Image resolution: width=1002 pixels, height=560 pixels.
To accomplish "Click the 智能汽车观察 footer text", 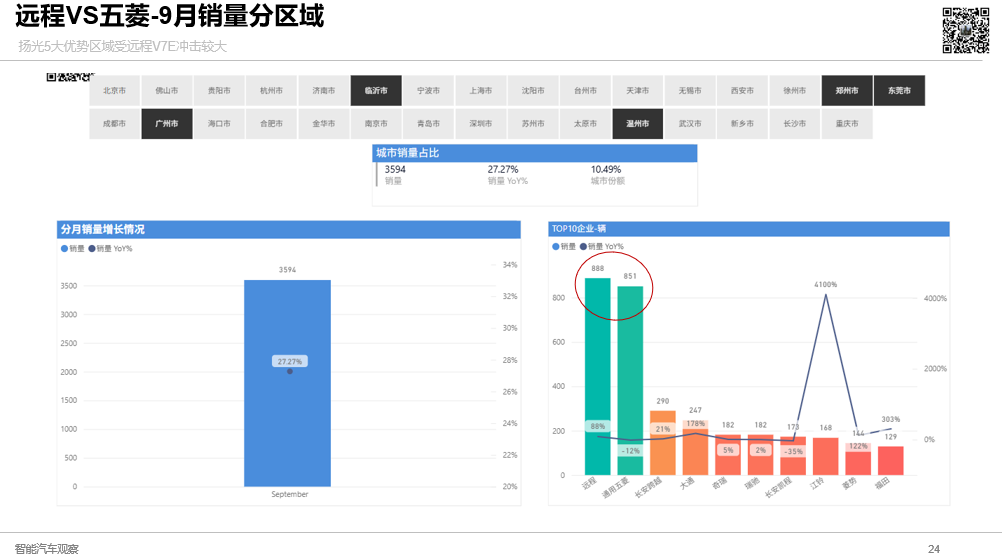I will point(47,549).
